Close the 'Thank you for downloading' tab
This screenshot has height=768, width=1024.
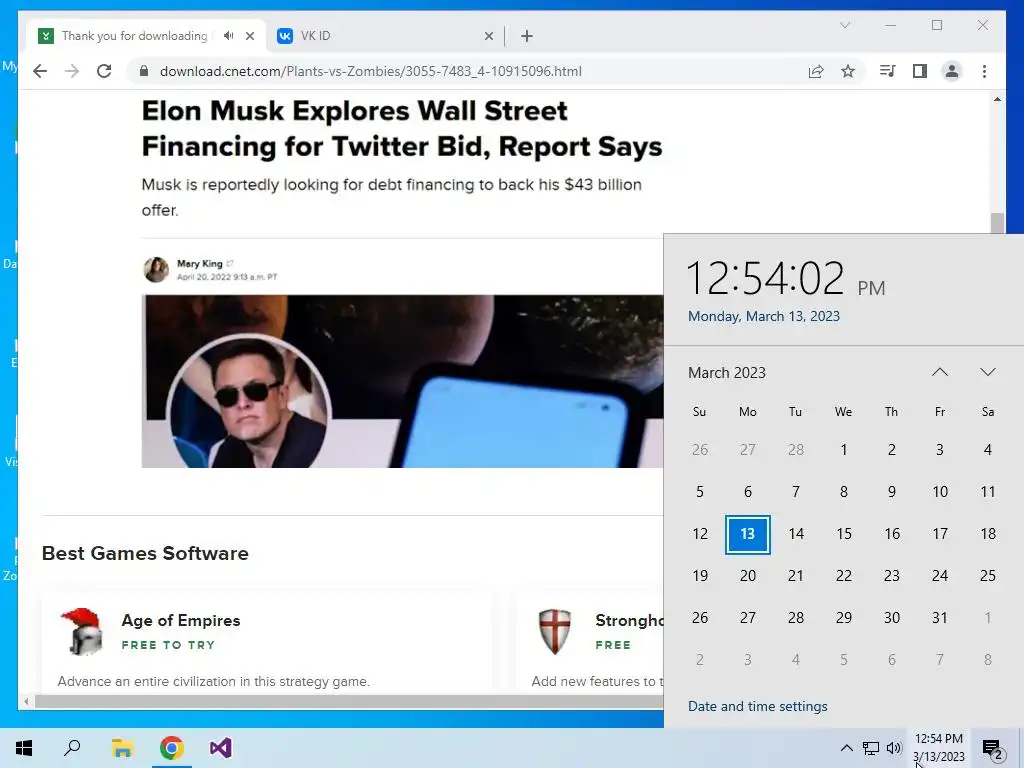click(249, 36)
